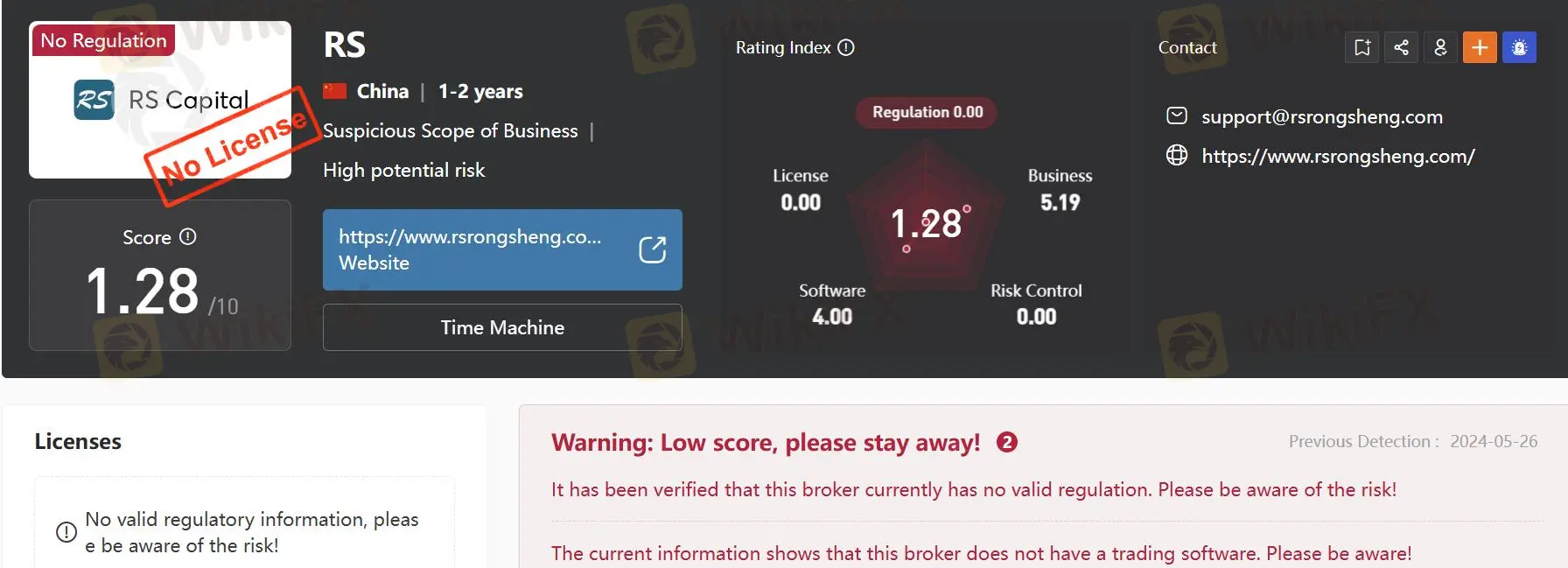Click the support@rsrongsheng.com email link

pos(1321,116)
